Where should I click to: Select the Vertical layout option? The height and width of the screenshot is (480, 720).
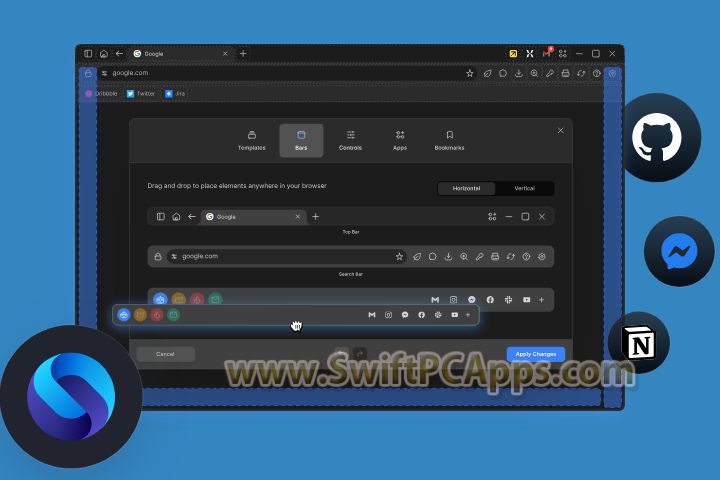tap(524, 188)
